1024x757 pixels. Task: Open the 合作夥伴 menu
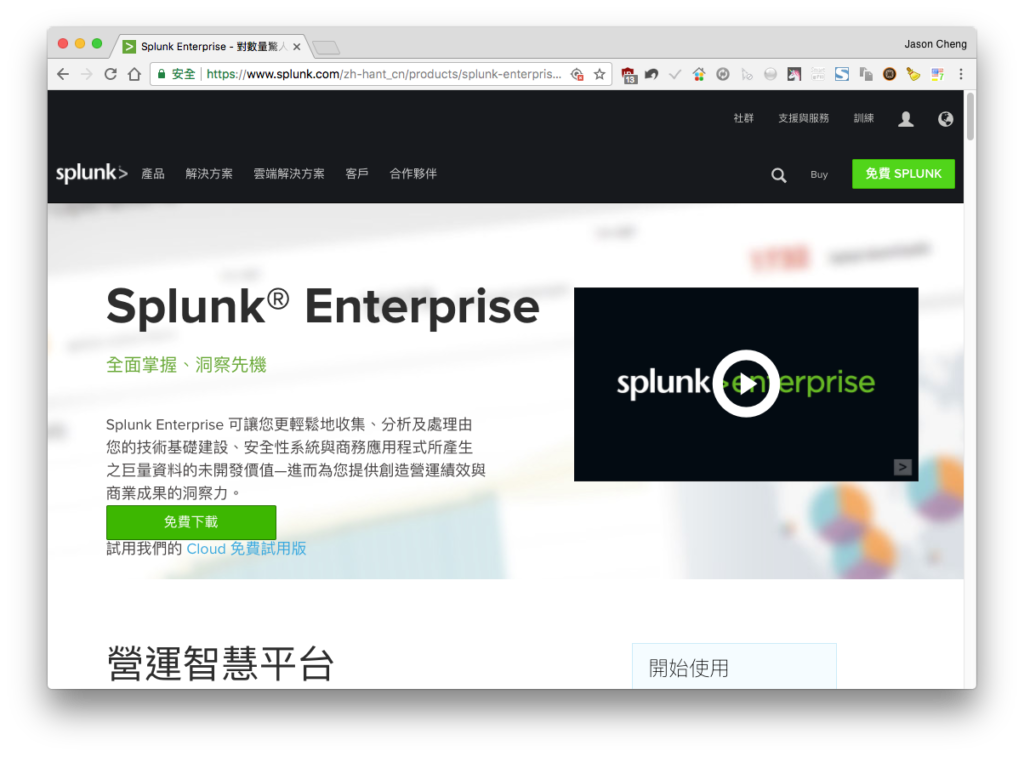[413, 174]
